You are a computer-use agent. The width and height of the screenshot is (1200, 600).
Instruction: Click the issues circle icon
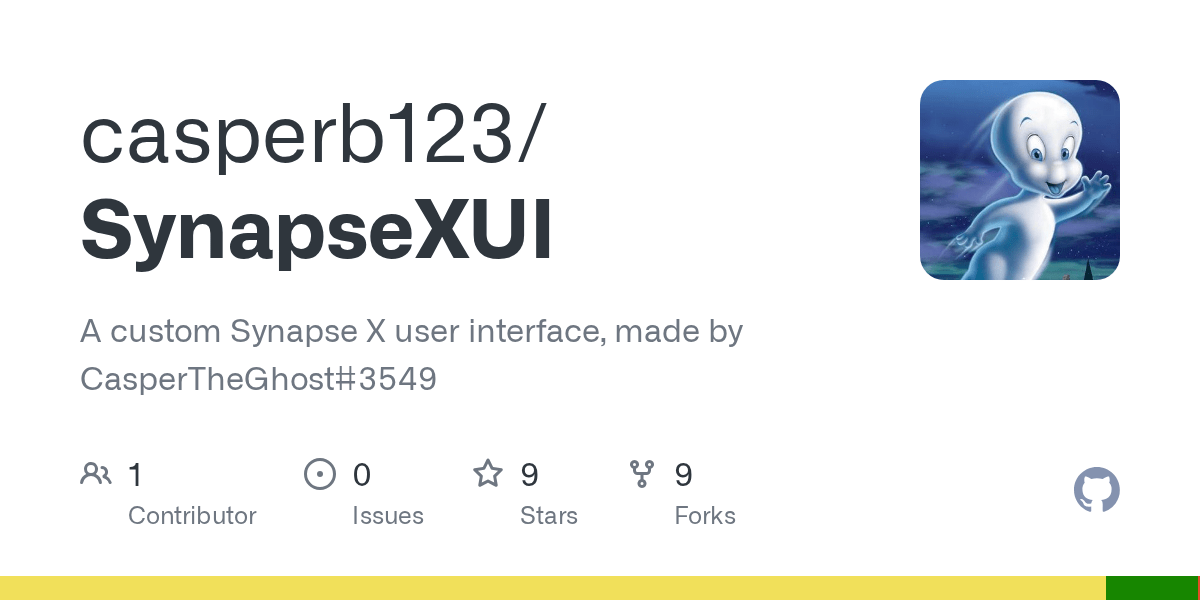tap(320, 473)
